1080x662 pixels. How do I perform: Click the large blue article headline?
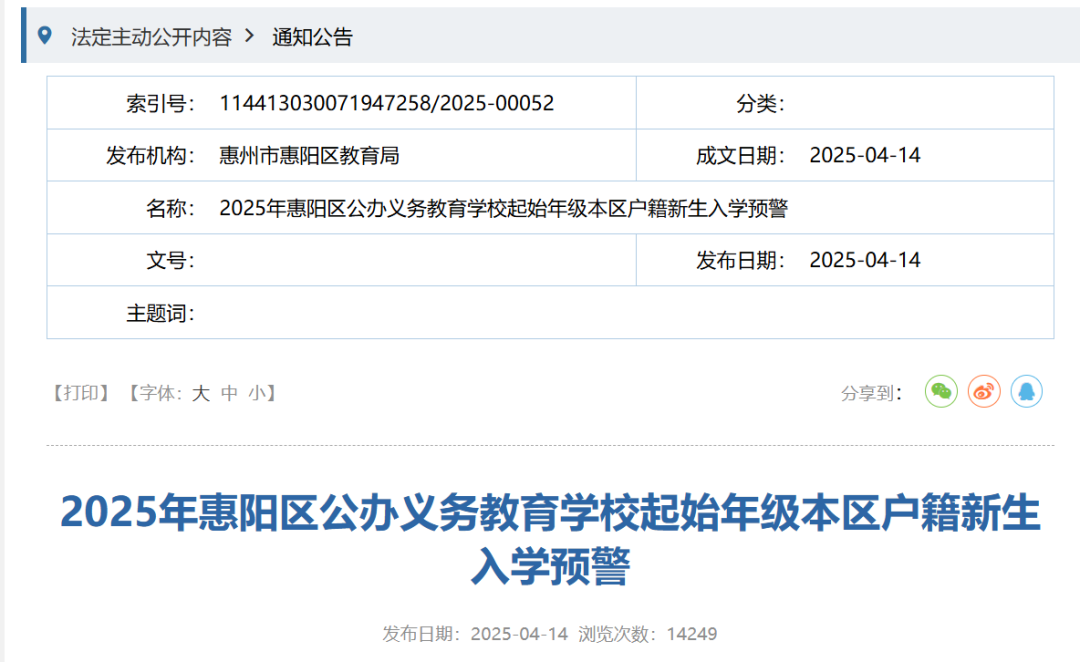(550, 539)
